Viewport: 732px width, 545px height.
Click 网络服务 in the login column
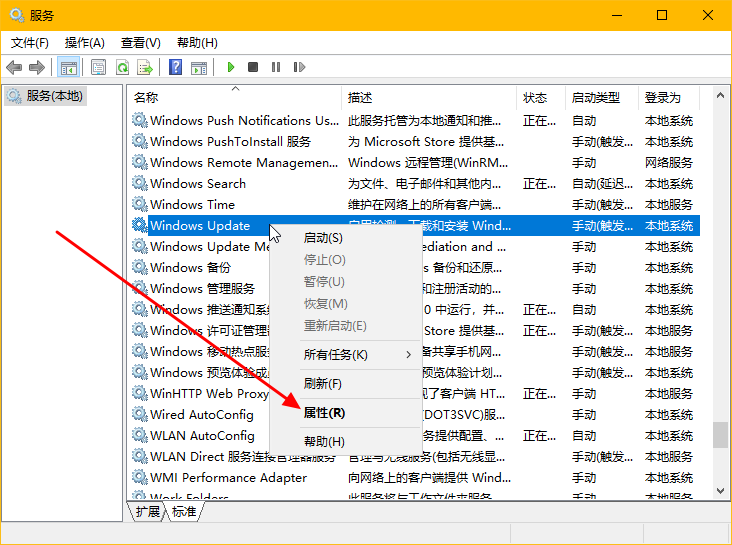pos(669,163)
